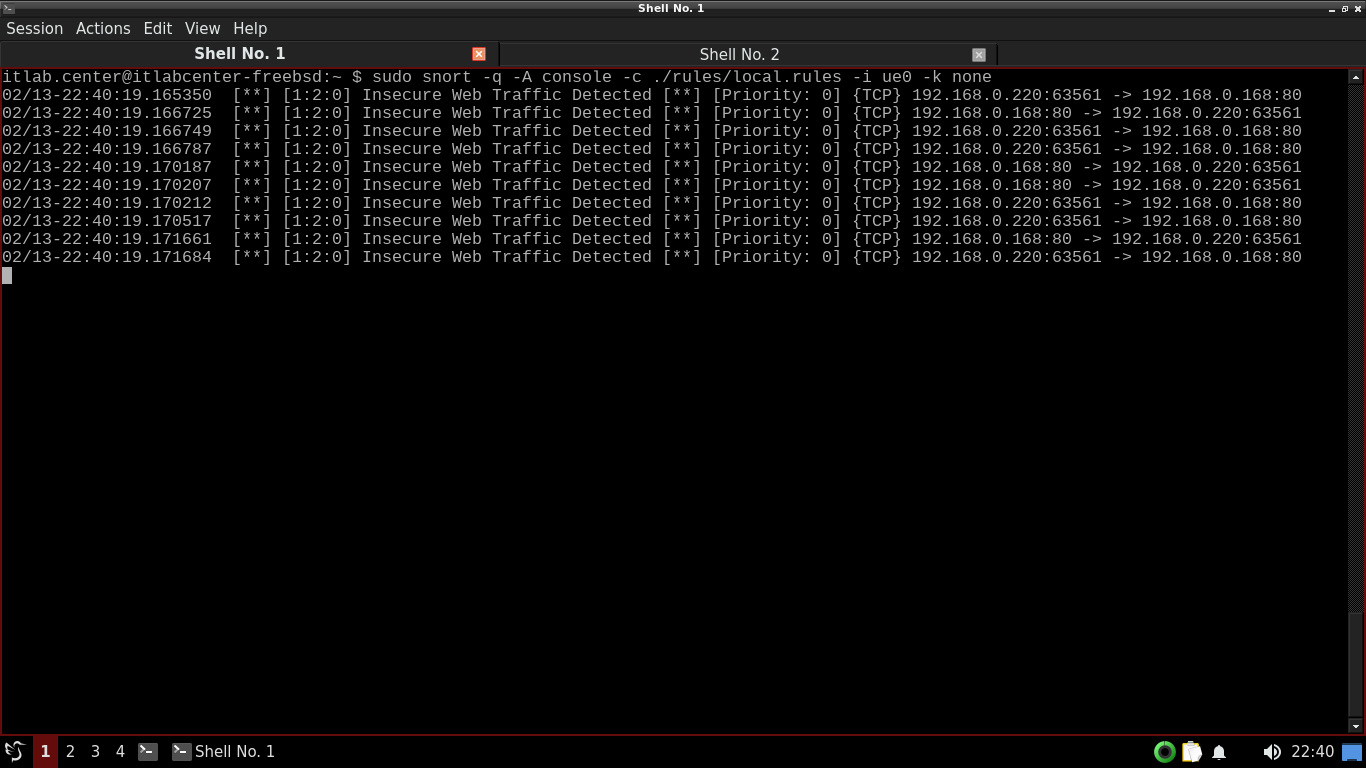Open window menu icon in title bar
1366x768 pixels.
point(8,8)
